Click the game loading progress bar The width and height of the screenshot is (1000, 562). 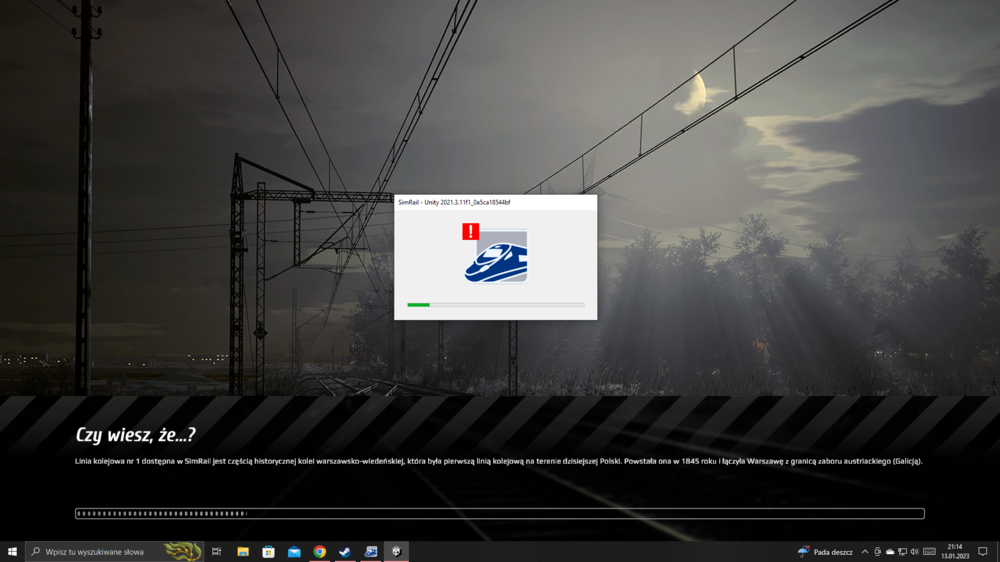coord(499,514)
